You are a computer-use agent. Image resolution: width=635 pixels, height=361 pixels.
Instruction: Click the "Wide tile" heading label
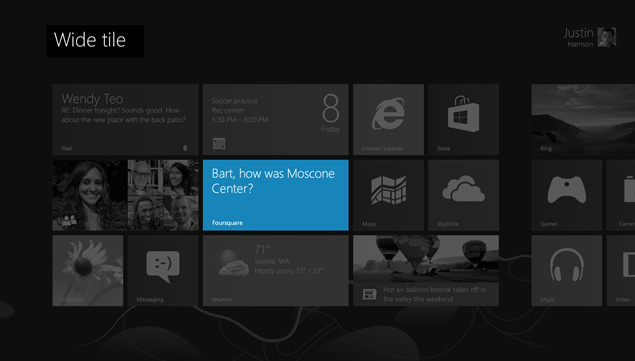pos(90,40)
